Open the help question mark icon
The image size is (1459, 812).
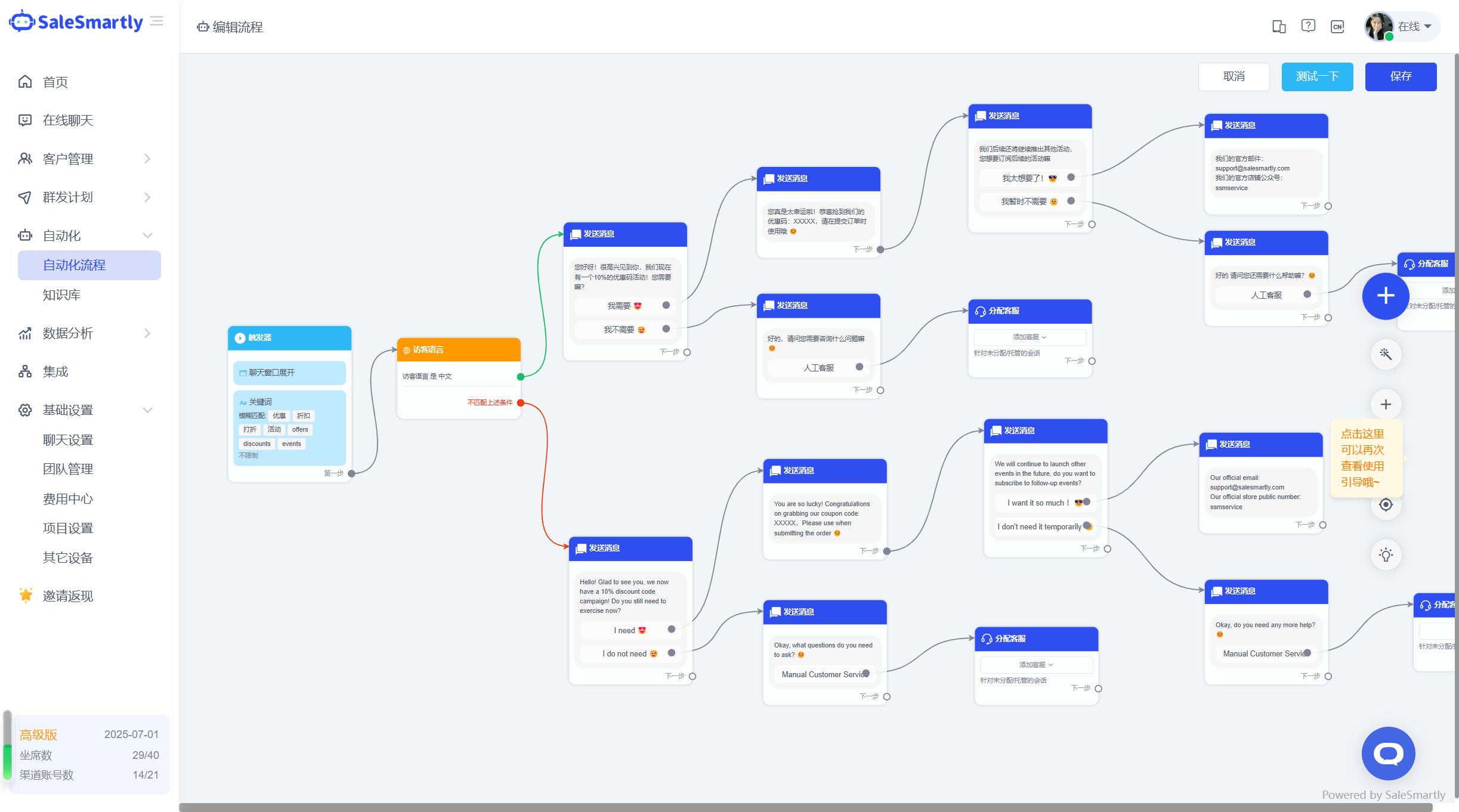pyautogui.click(x=1308, y=26)
